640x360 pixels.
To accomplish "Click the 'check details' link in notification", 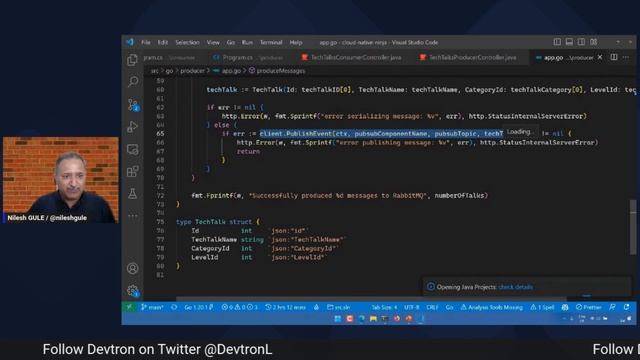I will click(516, 287).
